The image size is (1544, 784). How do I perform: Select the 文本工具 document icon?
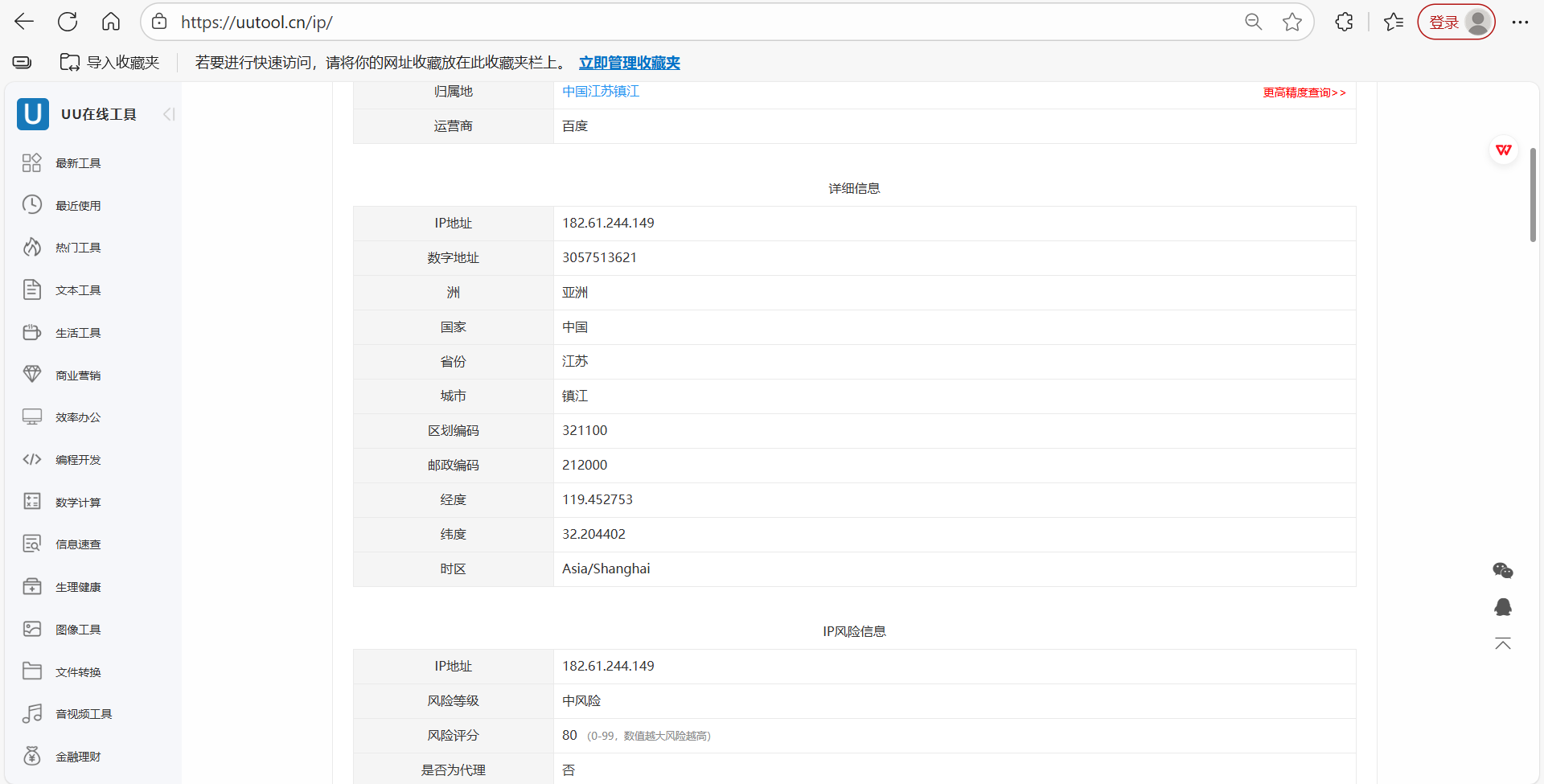tap(32, 289)
